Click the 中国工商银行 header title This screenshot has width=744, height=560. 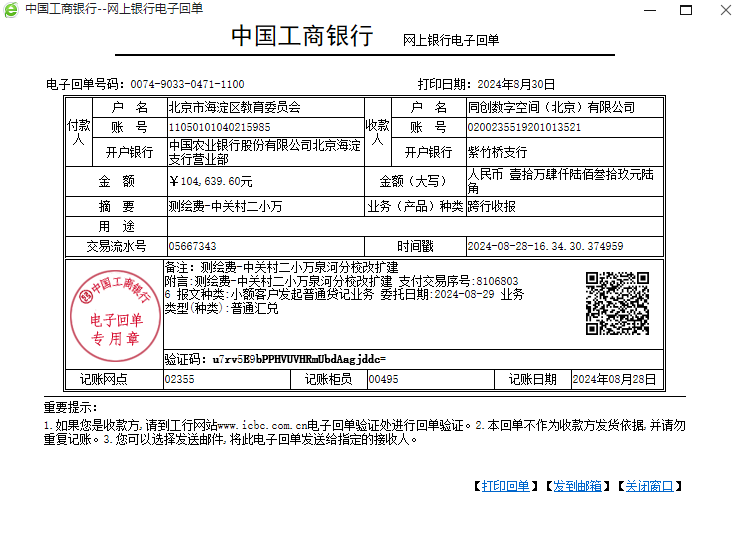point(302,36)
